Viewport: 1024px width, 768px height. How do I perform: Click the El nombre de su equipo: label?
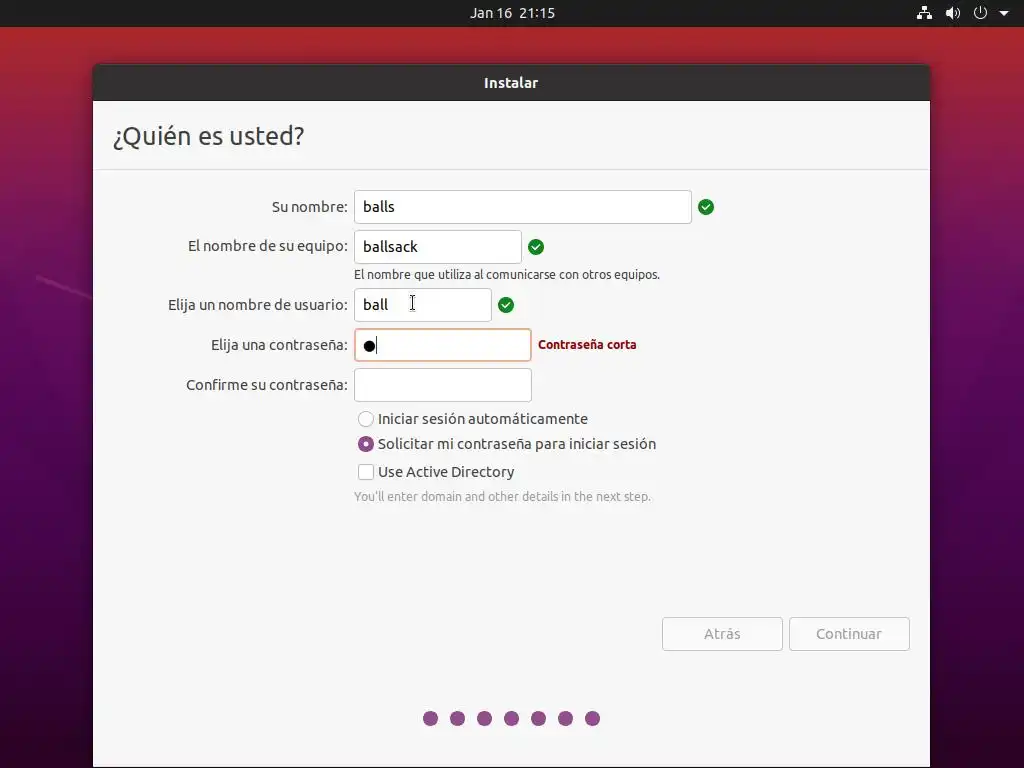[268, 246]
